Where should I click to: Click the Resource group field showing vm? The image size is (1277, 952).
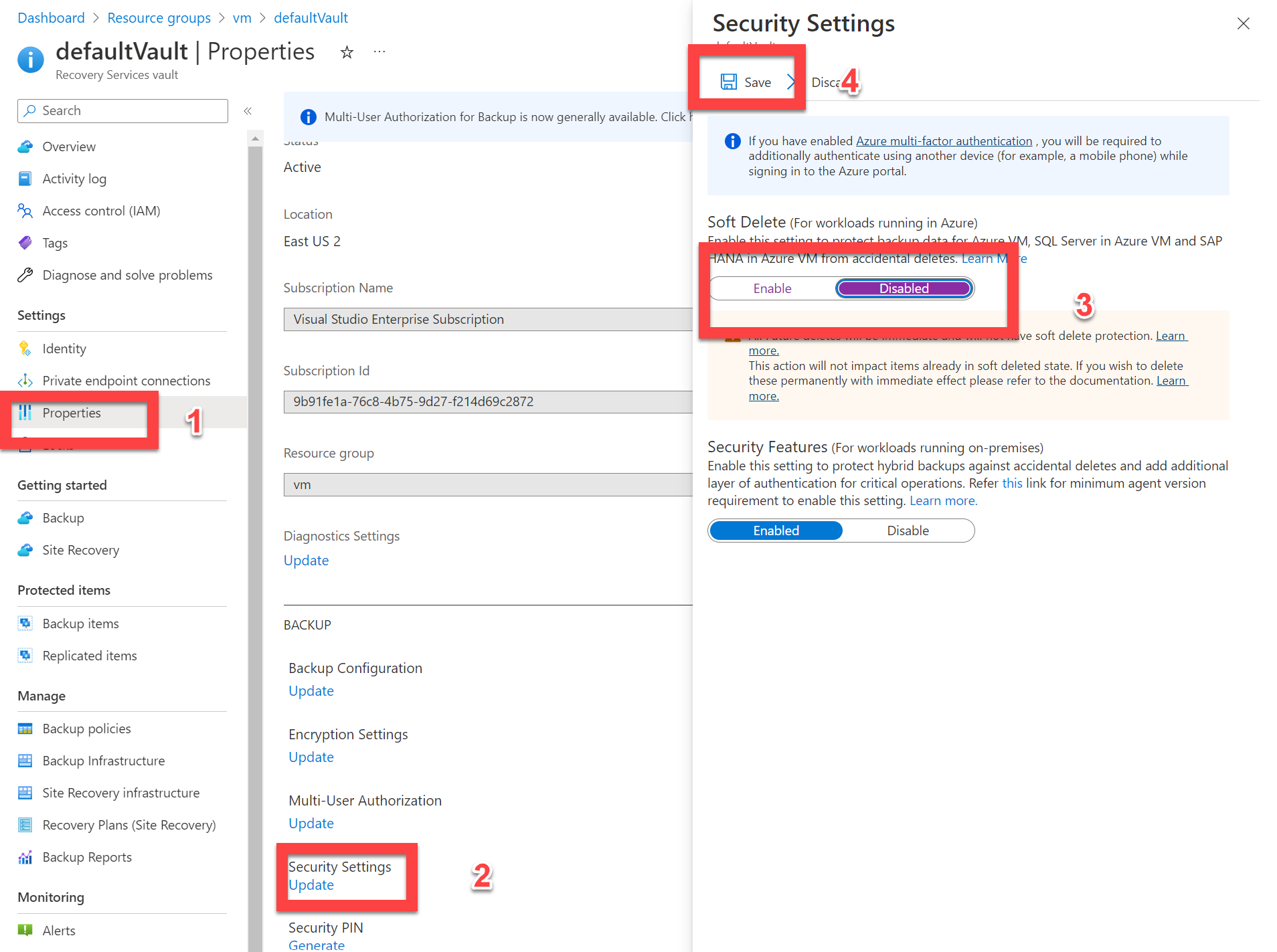coord(488,484)
